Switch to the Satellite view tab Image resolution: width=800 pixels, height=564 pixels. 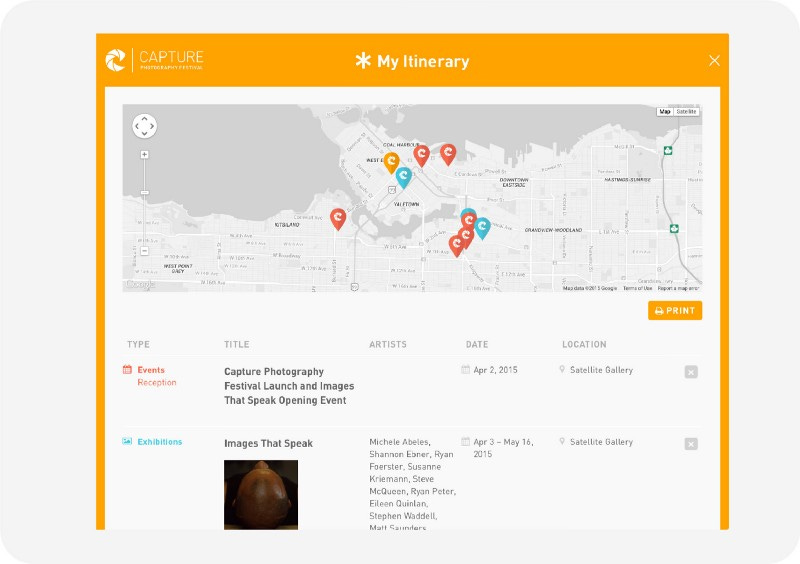(686, 111)
